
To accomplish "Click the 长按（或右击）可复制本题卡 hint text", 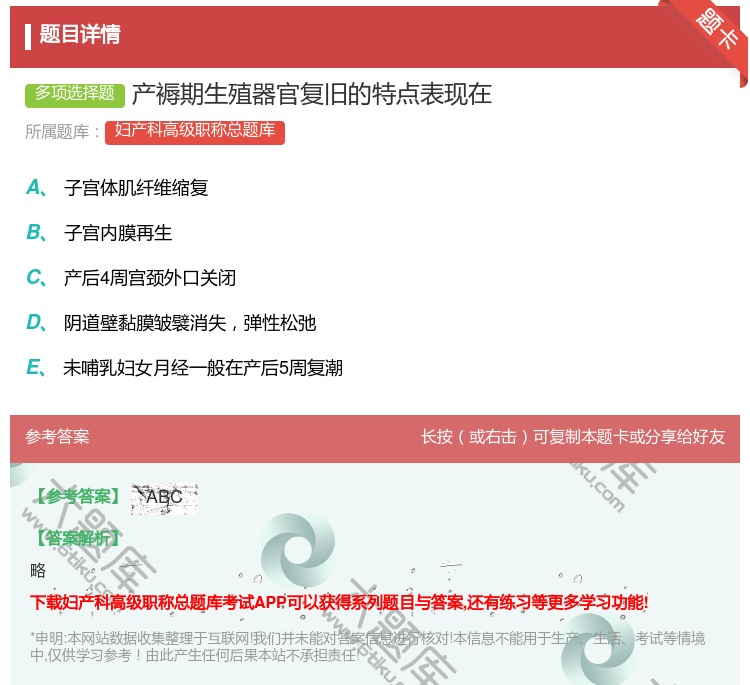I will (573, 437).
